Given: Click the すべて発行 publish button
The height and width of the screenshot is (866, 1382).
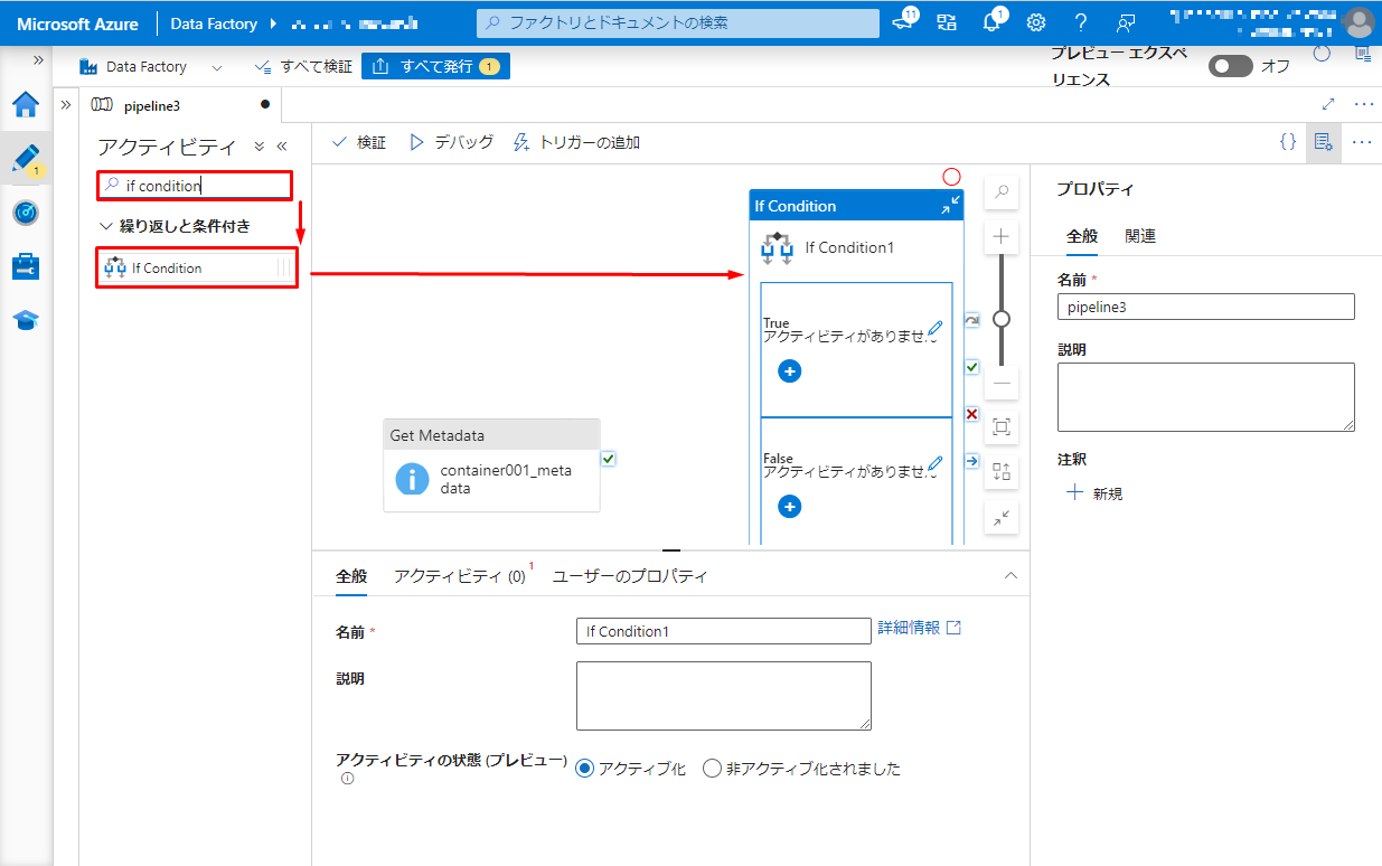Looking at the screenshot, I should tap(436, 67).
